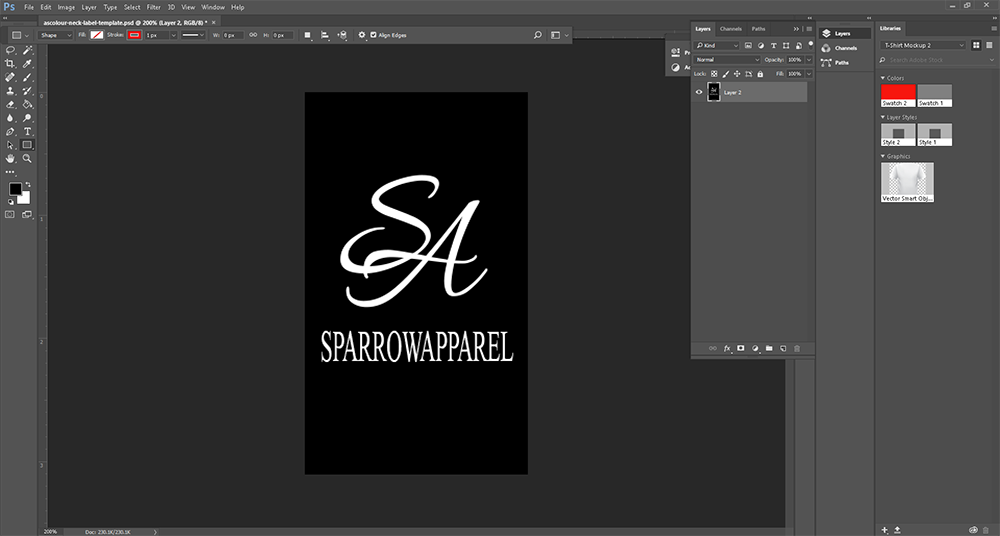This screenshot has height=536, width=1000.
Task: Click the Vector Smart Object graphic thumbnail
Action: [907, 182]
